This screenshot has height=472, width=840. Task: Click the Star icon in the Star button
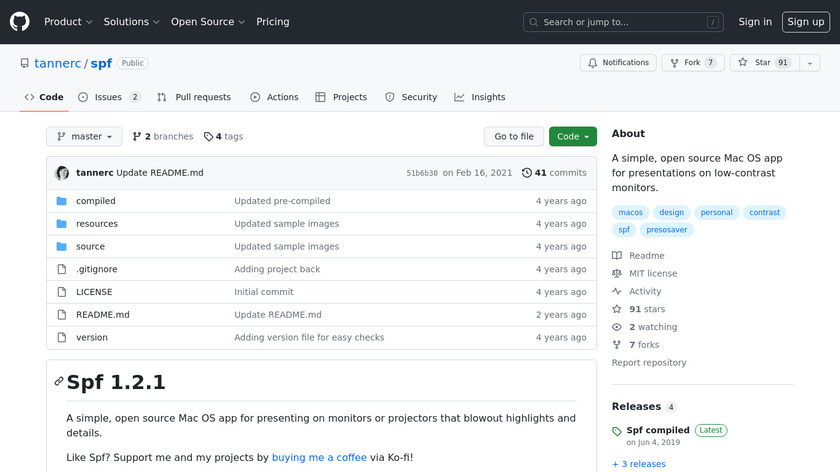coord(742,62)
